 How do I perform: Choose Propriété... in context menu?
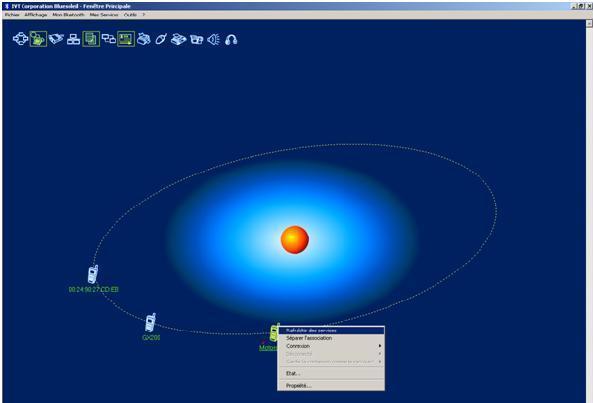(x=331, y=386)
